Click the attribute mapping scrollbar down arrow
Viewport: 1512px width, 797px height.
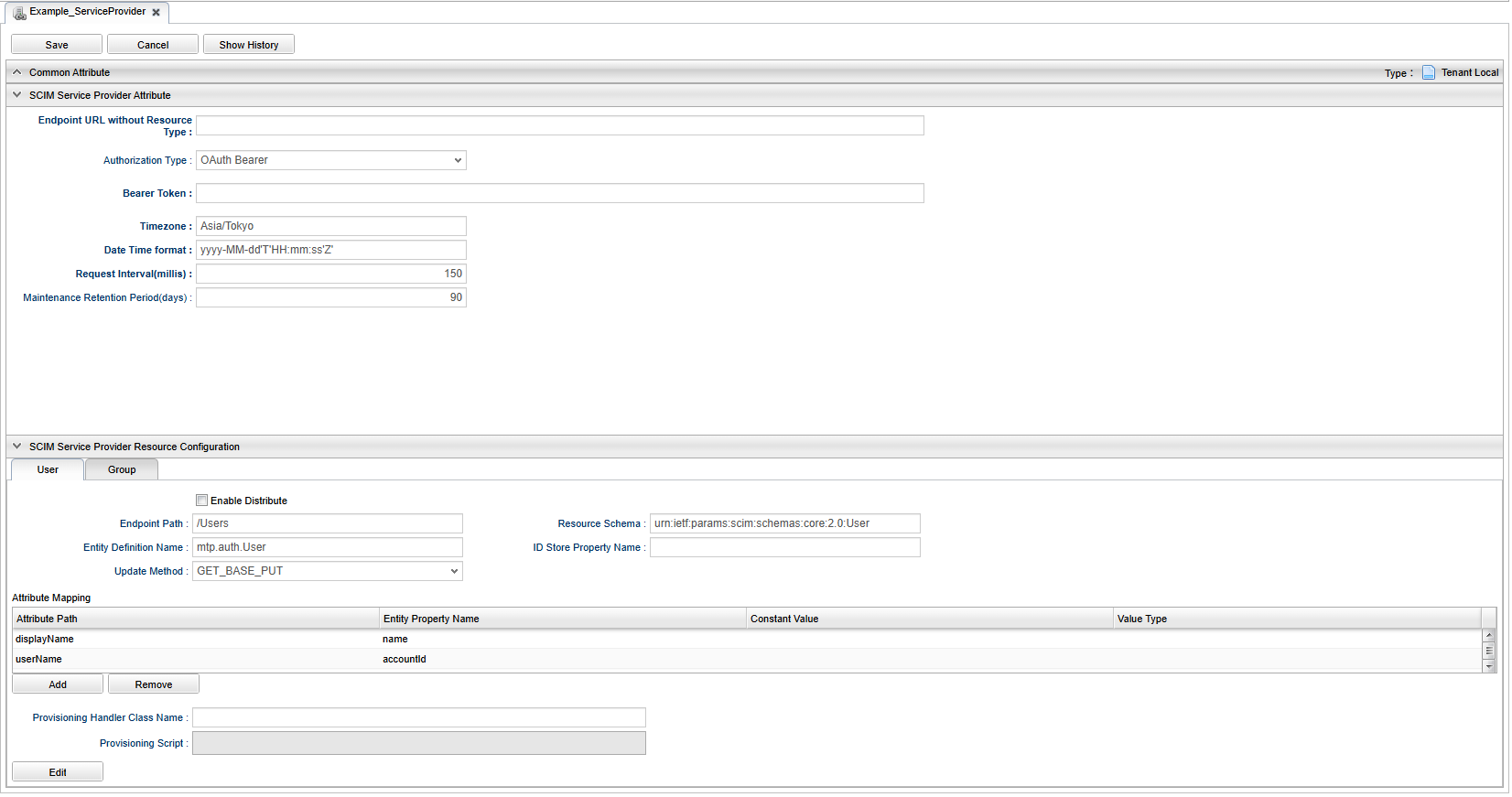click(1489, 666)
